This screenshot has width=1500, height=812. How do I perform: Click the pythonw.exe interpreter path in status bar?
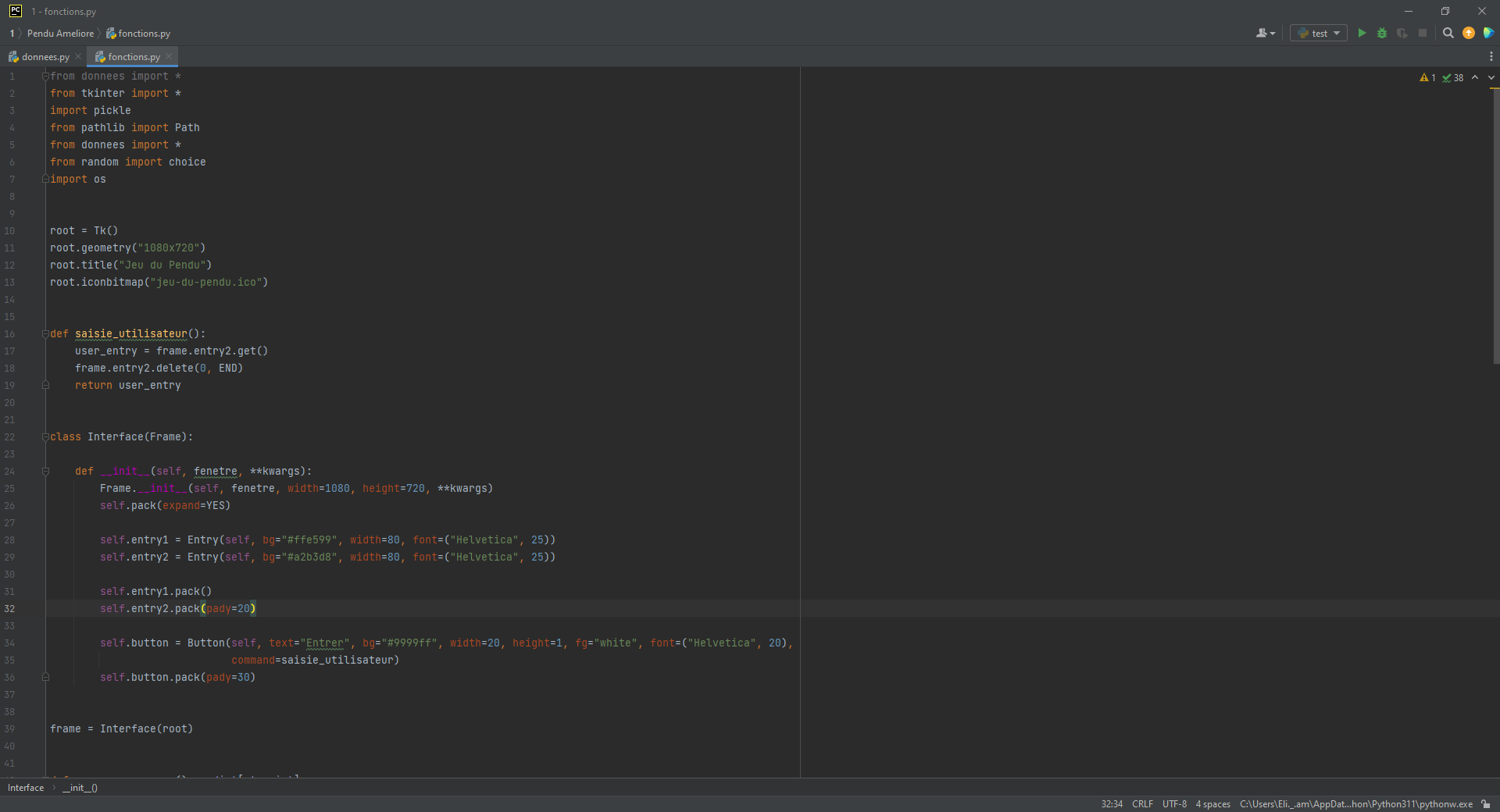(1355, 804)
